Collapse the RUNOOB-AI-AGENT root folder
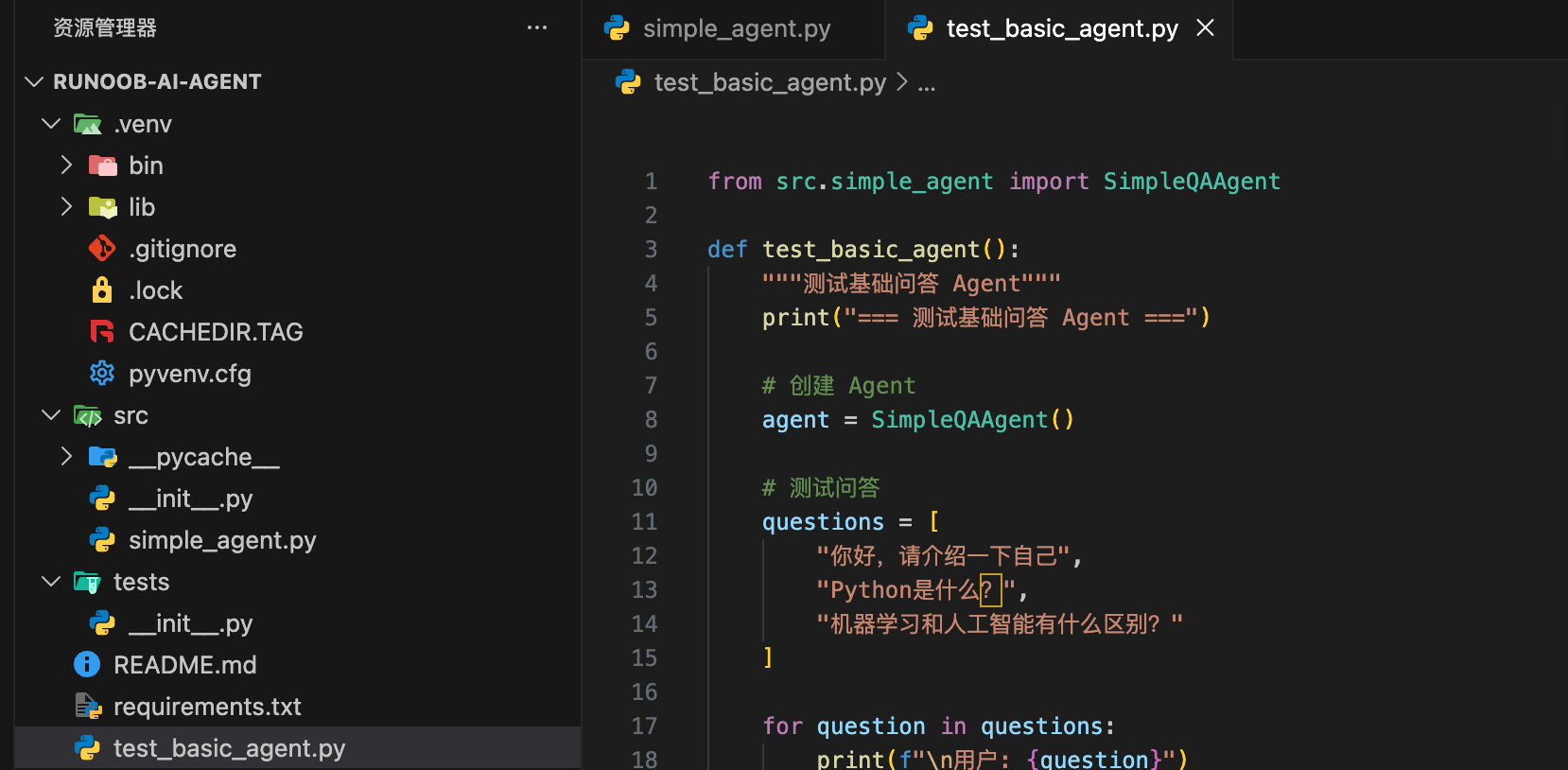The height and width of the screenshot is (770, 1568). click(35, 82)
